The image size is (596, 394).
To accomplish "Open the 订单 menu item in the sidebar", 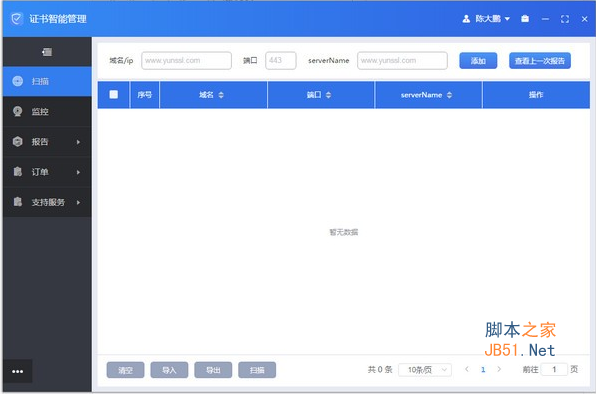I will click(x=47, y=172).
